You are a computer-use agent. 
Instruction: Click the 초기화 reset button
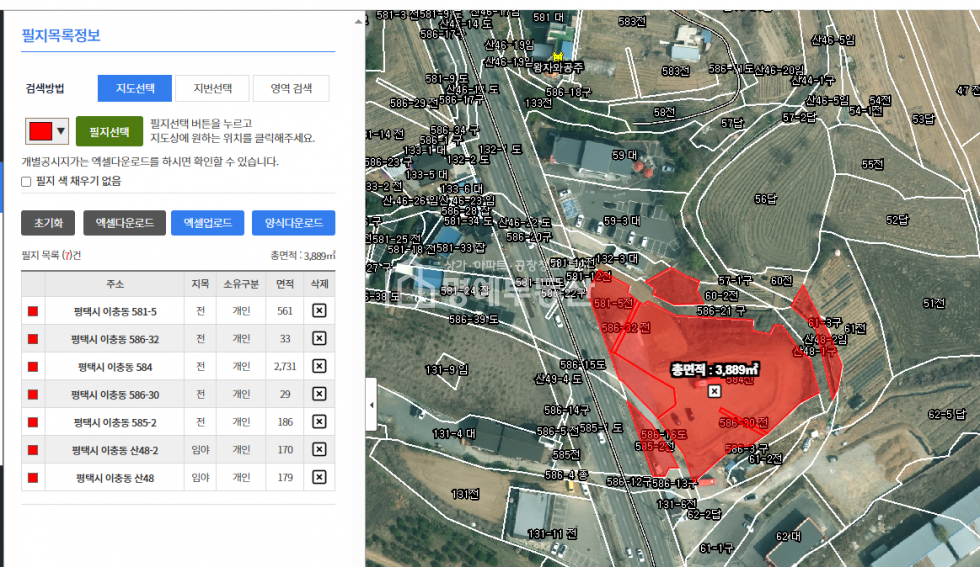tap(48, 223)
